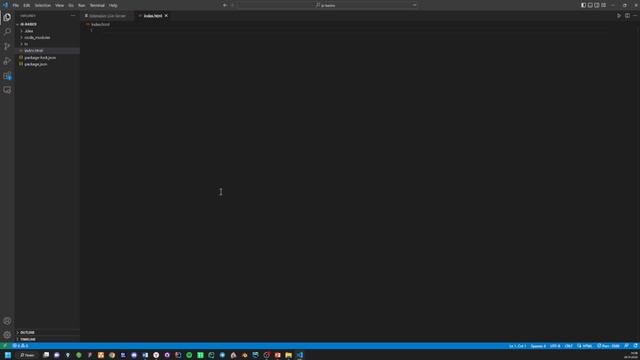Viewport: 640px width, 360px height.
Task: Open the Selection menu
Action: point(42,5)
